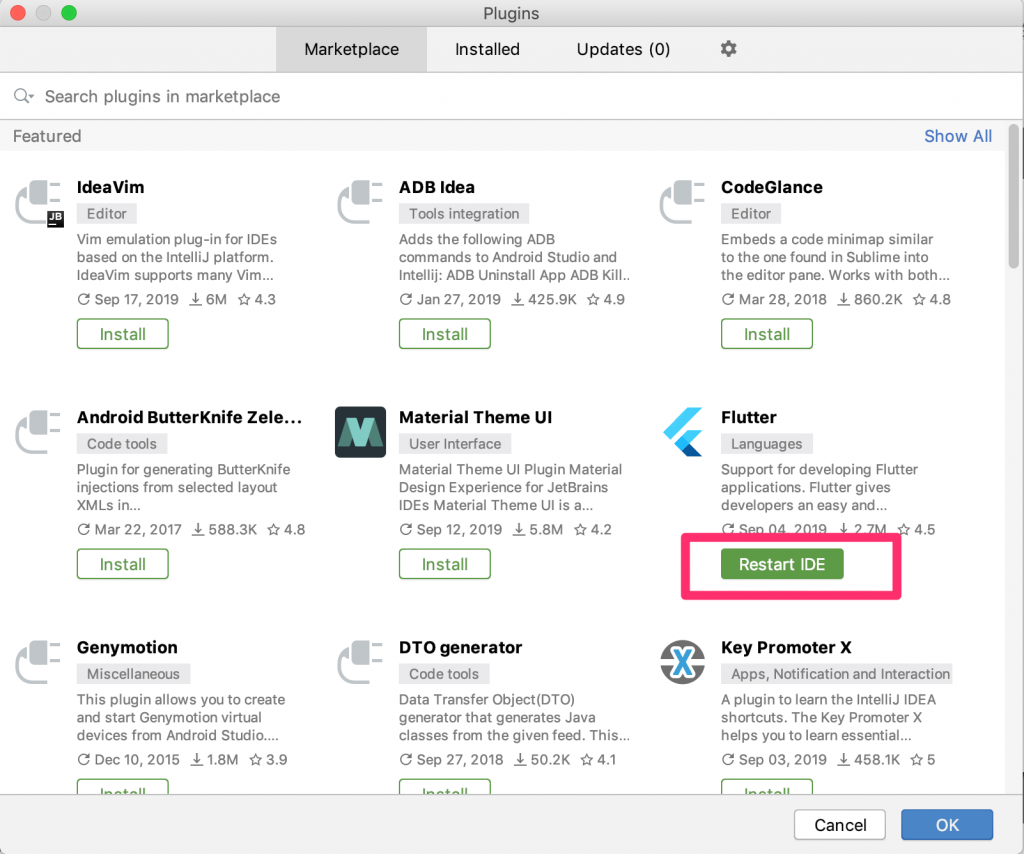1024x854 pixels.
Task: Click the Featured section heading
Action: pyautogui.click(x=47, y=136)
